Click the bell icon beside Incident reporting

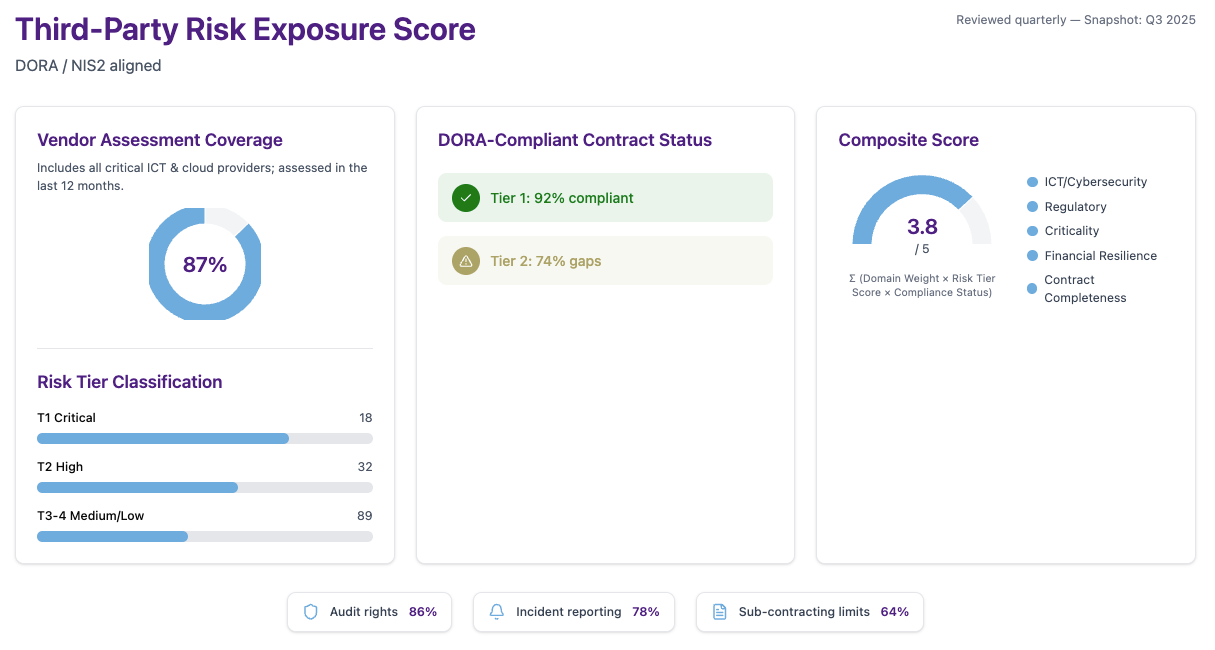tap(496, 612)
